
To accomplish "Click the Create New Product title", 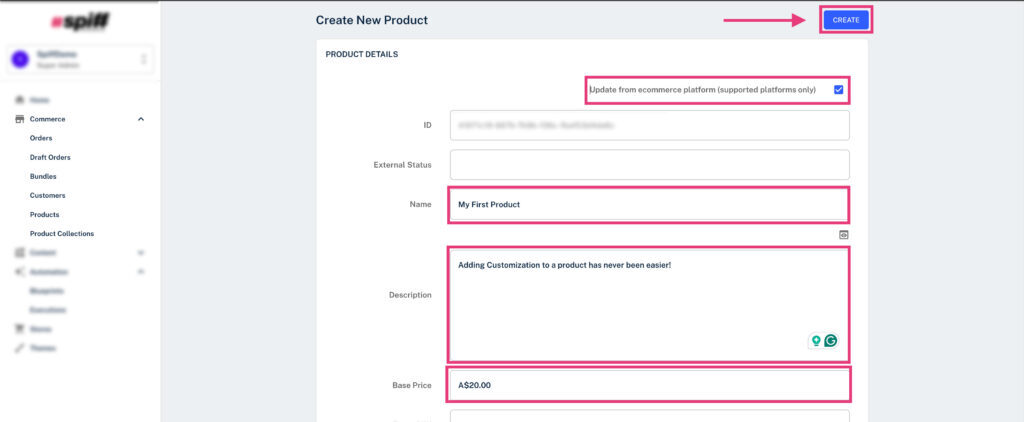I will pos(372,20).
